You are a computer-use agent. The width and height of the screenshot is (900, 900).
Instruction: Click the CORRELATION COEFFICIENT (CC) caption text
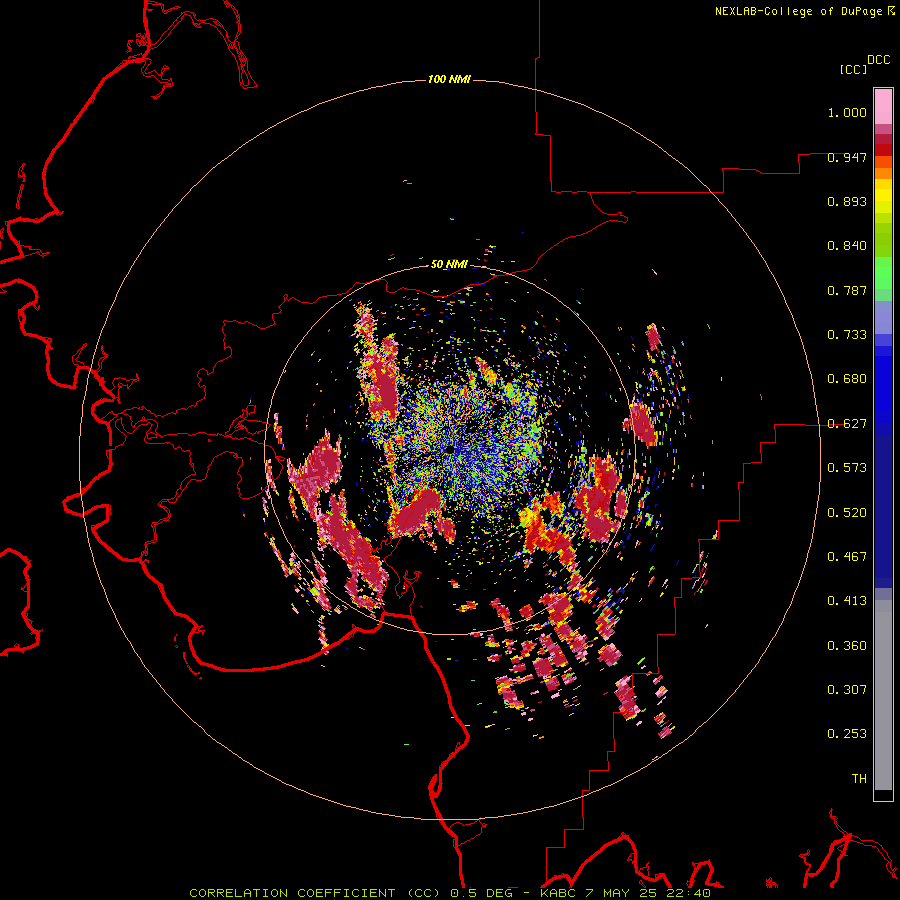click(315, 893)
